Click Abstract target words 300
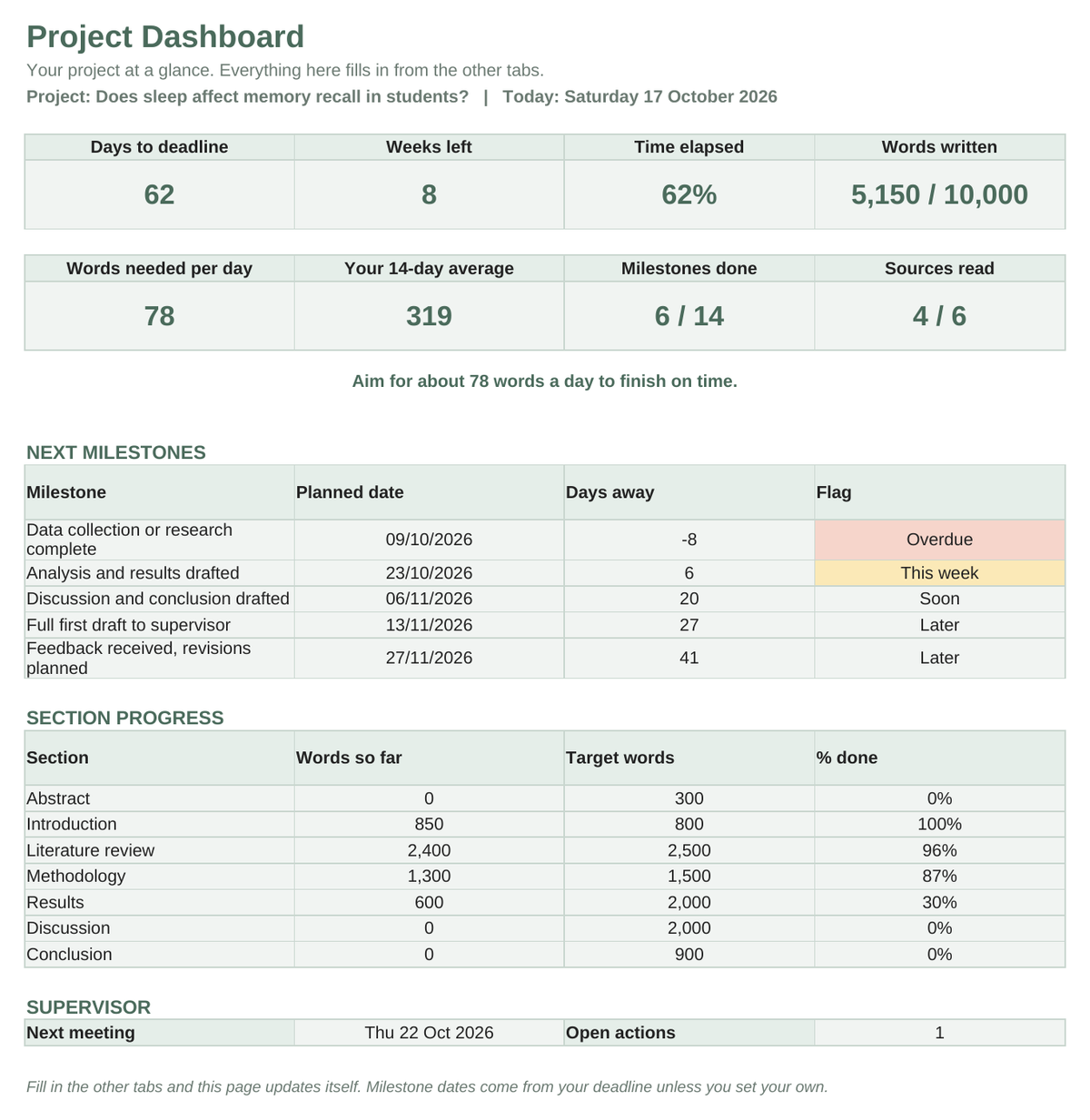The width and height of the screenshot is (1090, 1120). 689,798
